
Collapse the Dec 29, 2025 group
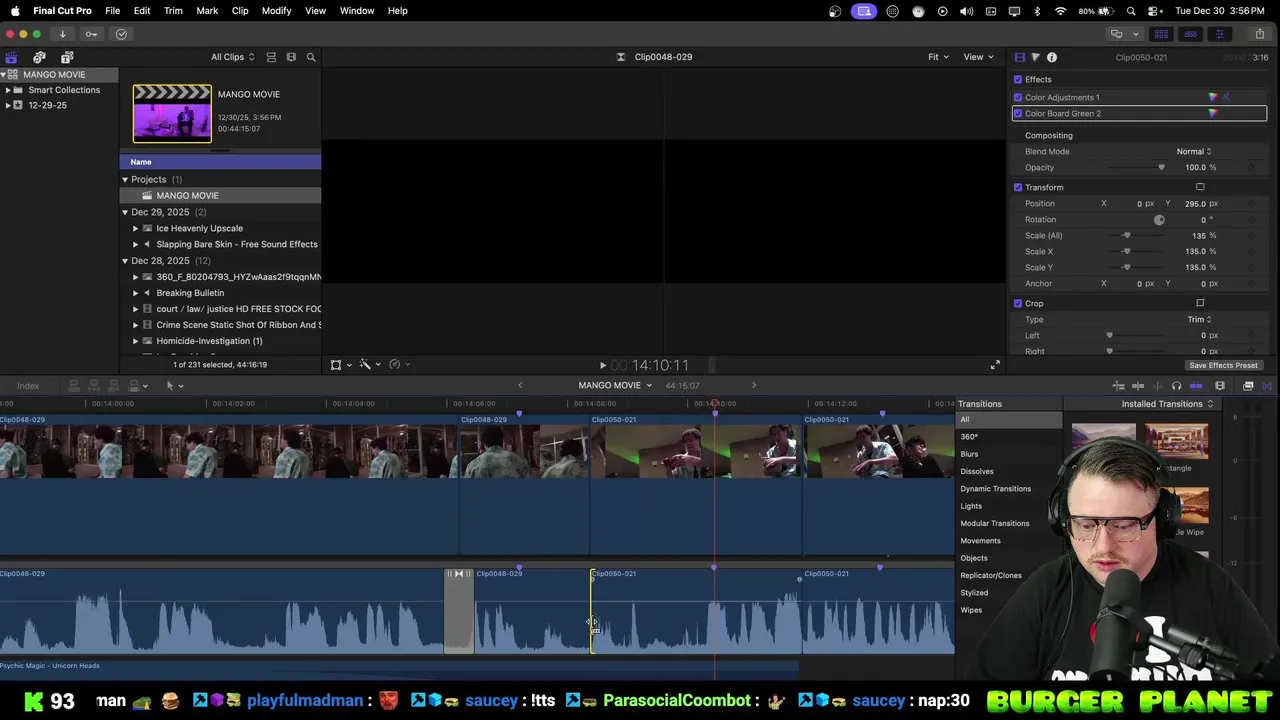(x=125, y=212)
